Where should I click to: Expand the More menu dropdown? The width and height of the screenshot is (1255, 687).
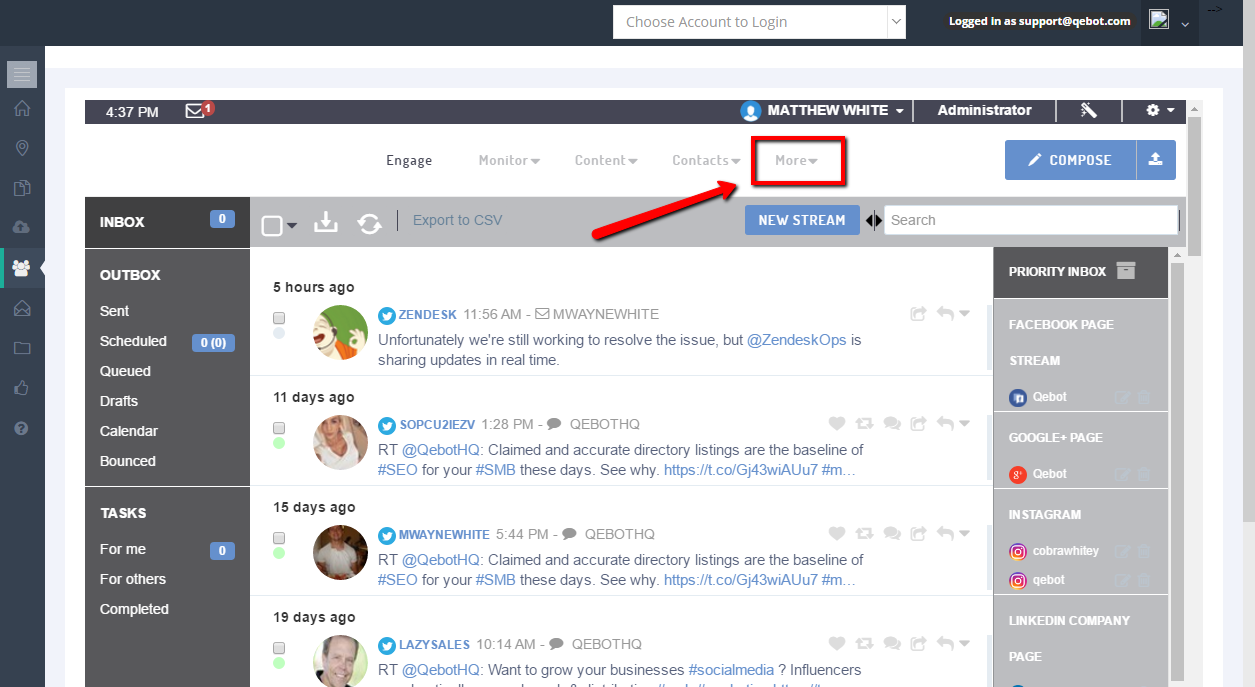(x=797, y=161)
